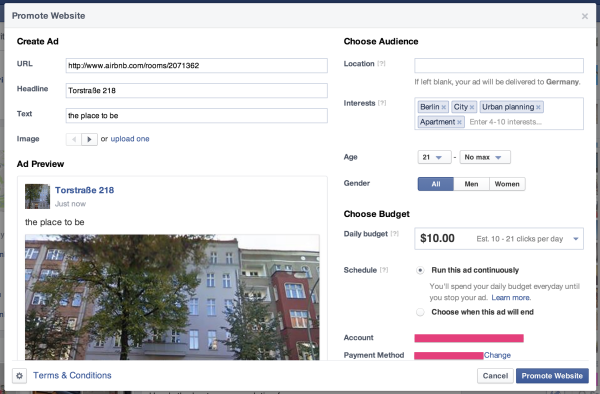Open the Learn more link

(511, 298)
